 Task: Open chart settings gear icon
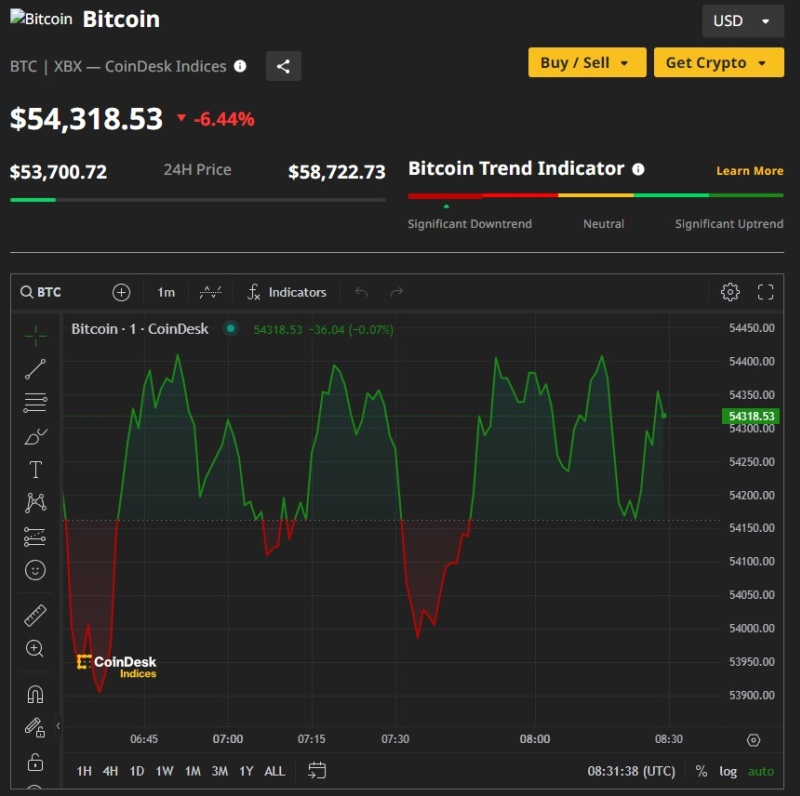click(x=730, y=292)
